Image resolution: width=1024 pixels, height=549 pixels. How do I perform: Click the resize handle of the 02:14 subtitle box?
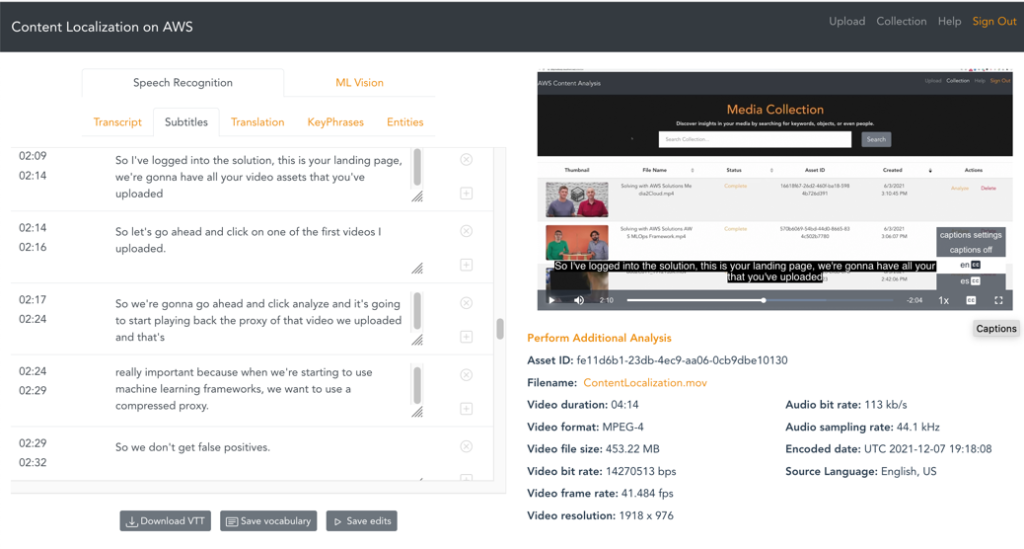417,268
